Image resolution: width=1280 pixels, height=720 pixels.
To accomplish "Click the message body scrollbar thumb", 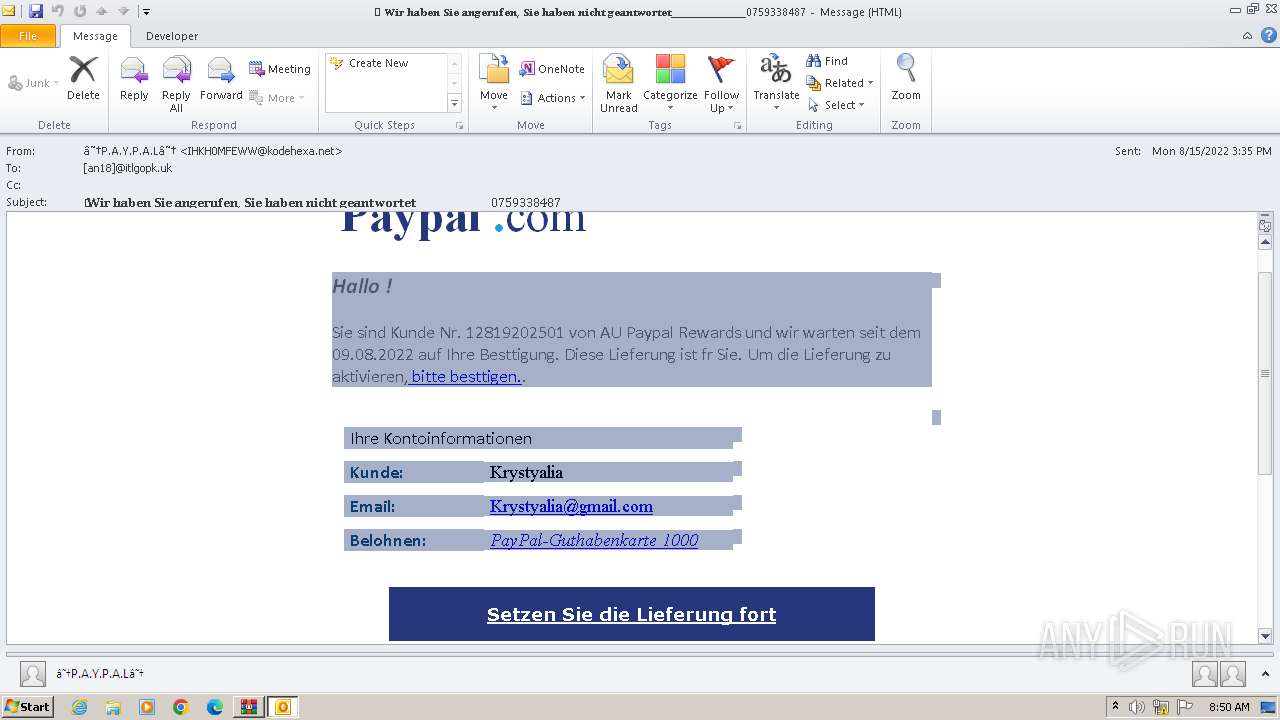I will (x=1265, y=372).
